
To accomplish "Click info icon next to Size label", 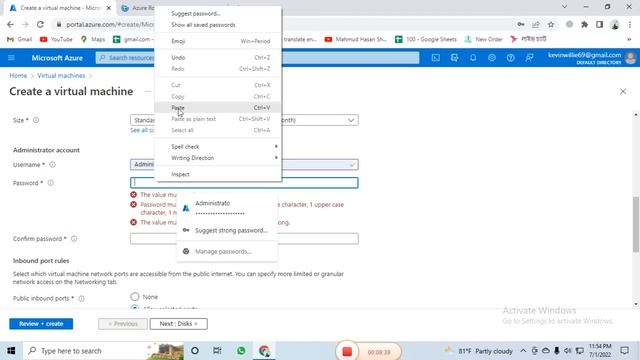I will [36, 120].
